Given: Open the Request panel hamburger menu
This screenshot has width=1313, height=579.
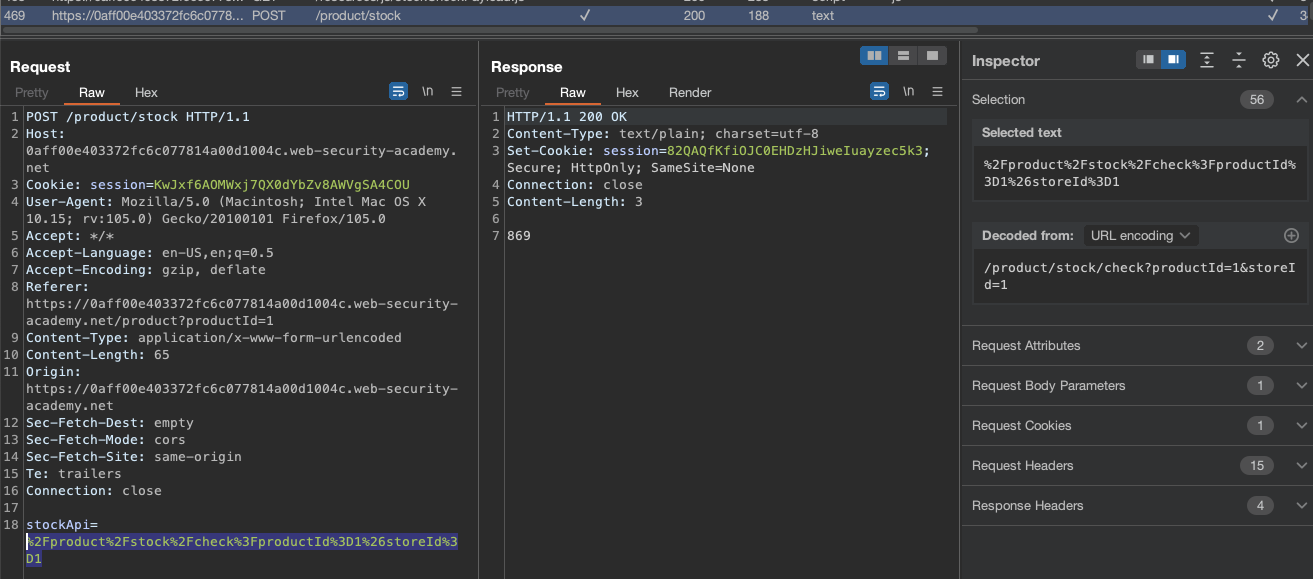Looking at the screenshot, I should click(457, 92).
